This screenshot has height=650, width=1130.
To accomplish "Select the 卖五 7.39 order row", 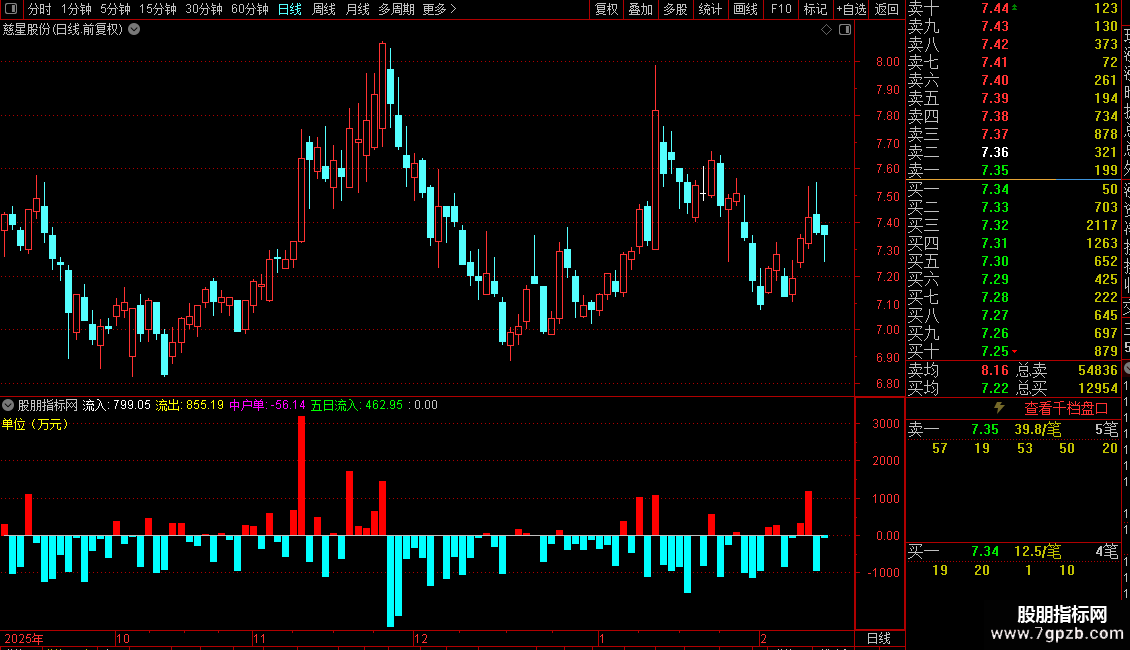I will 1013,99.
